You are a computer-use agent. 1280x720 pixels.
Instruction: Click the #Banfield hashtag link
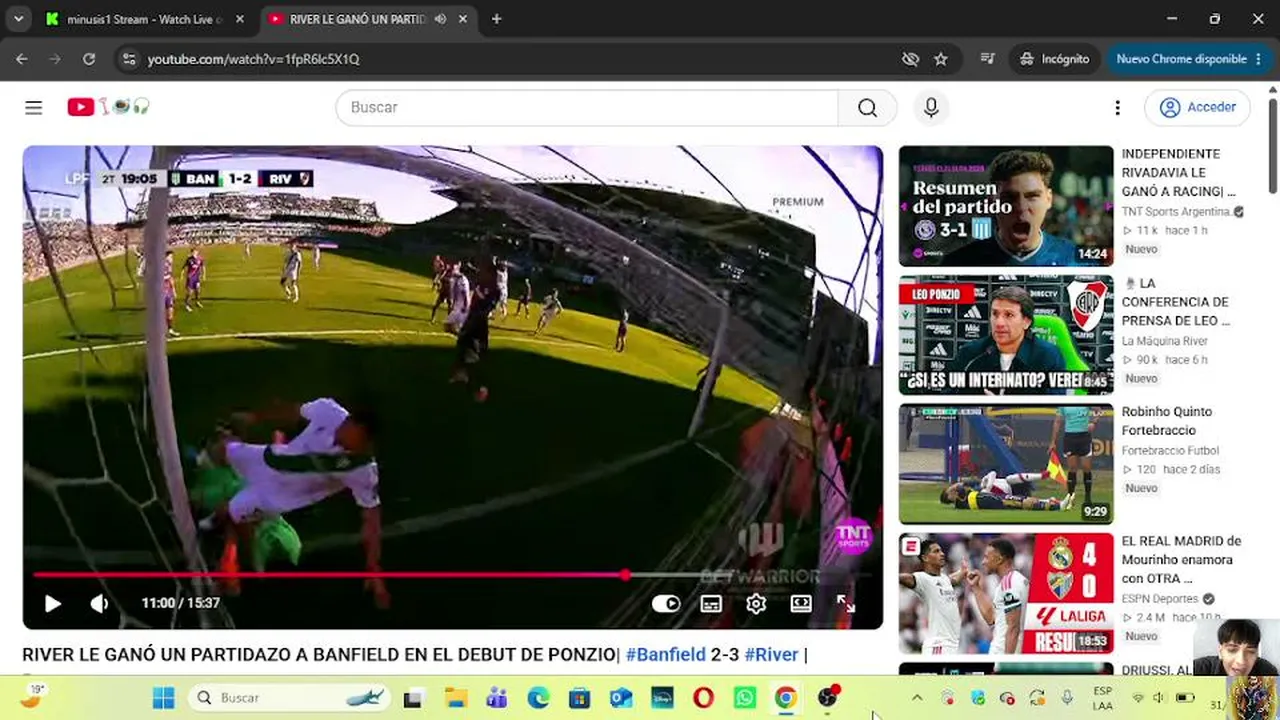(x=666, y=654)
